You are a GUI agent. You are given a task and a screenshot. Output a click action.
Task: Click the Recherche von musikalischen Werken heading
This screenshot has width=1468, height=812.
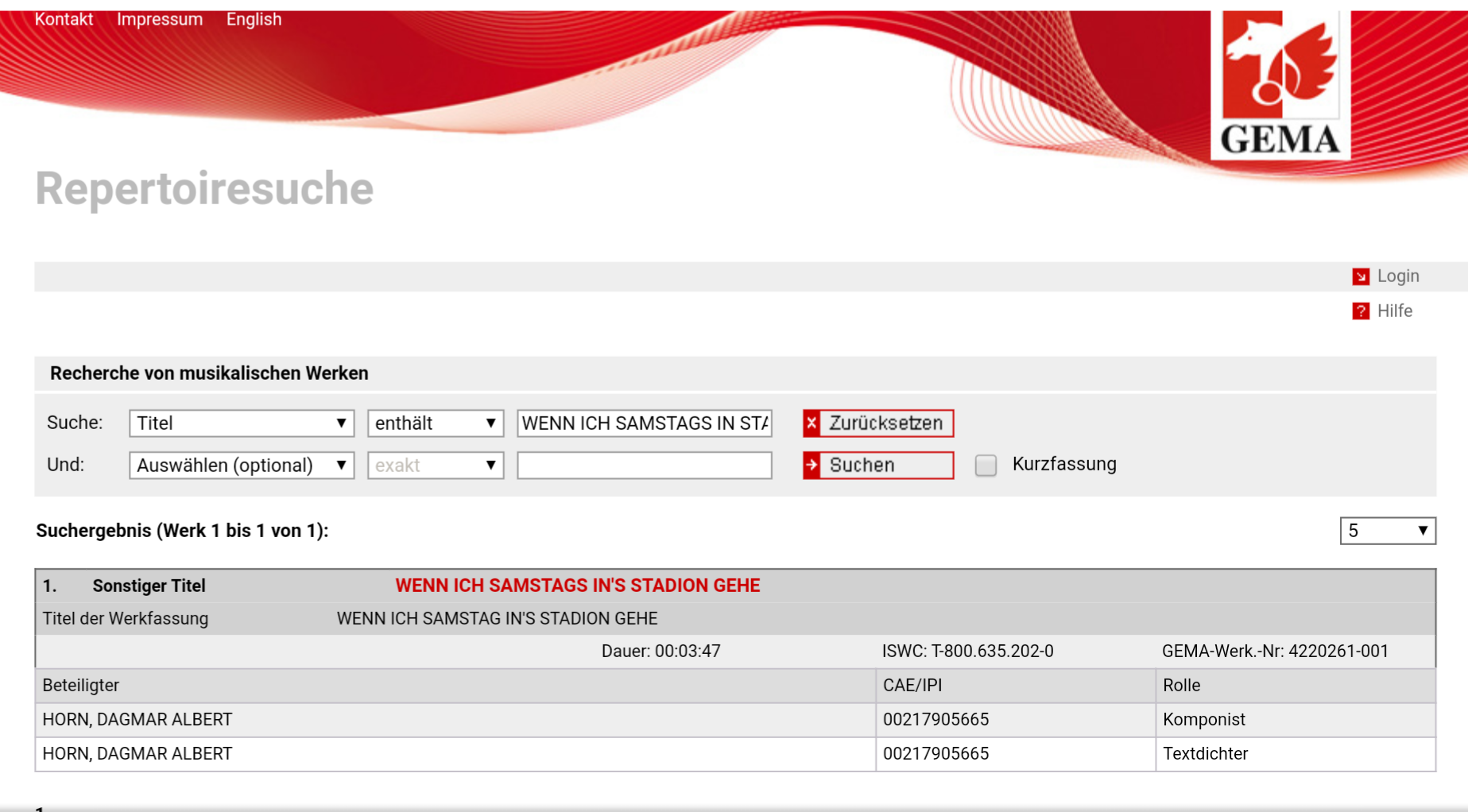pyautogui.click(x=209, y=373)
